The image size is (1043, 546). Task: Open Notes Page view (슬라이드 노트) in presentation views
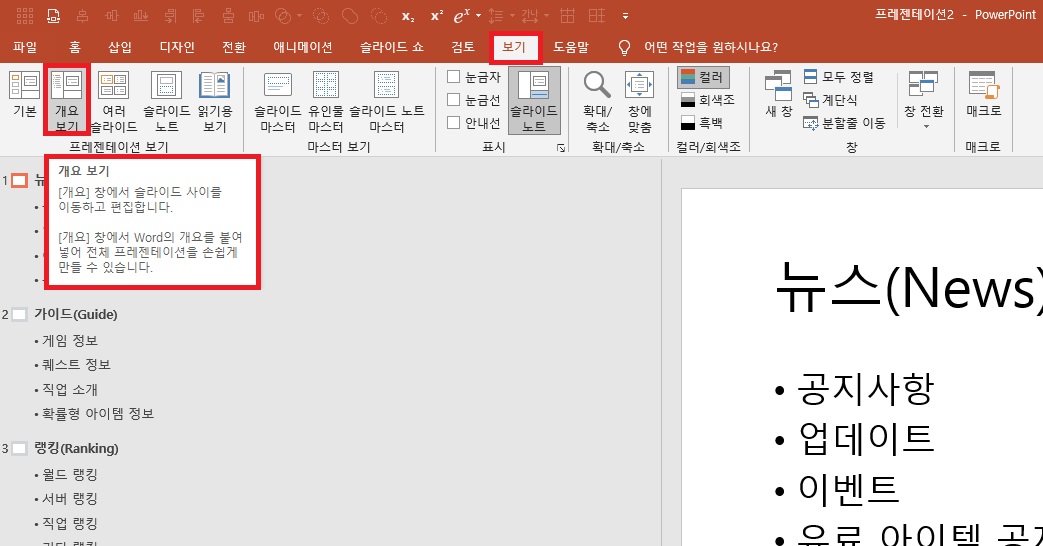pos(166,101)
